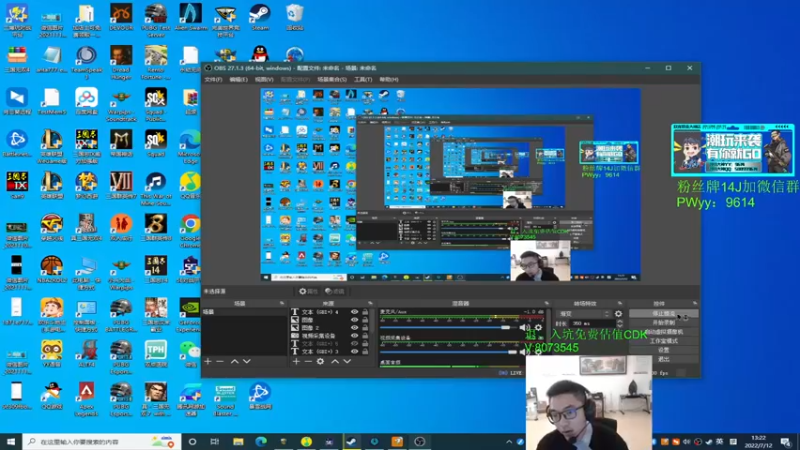Image resolution: width=800 pixels, height=450 pixels.
Task: Click 停止推流 stop streaming button
Action: coord(663,313)
